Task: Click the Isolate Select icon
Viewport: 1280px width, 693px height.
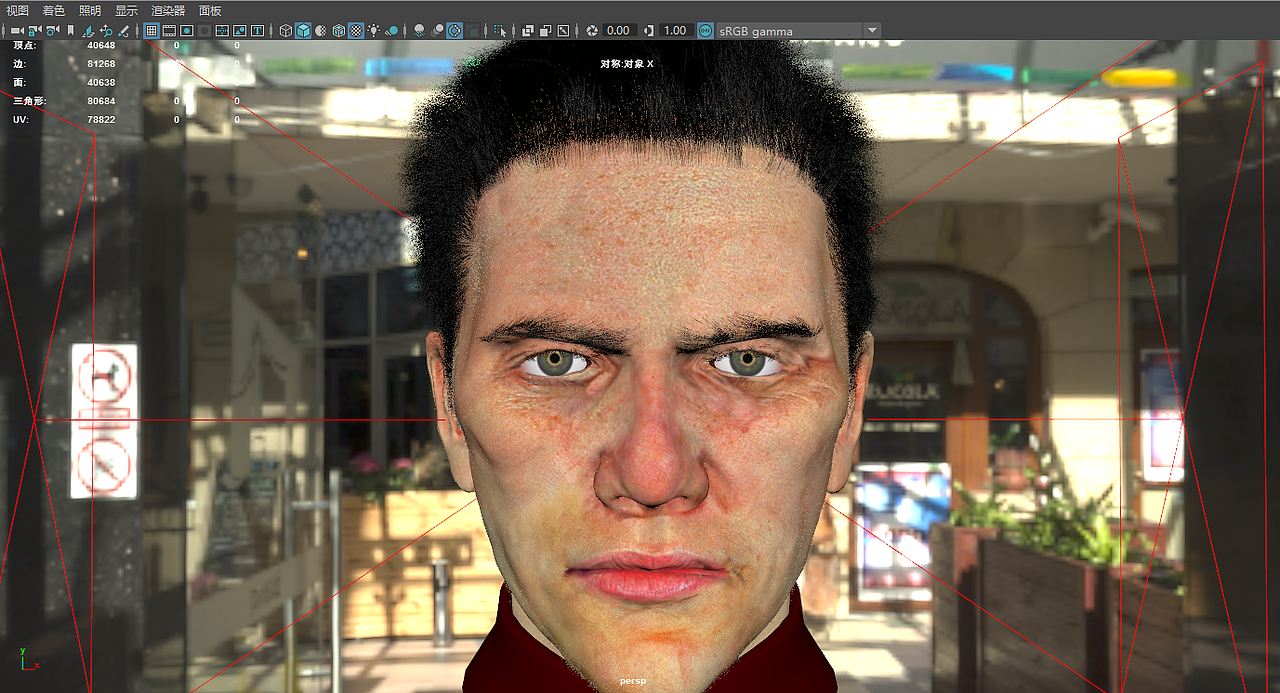Action: (500, 30)
